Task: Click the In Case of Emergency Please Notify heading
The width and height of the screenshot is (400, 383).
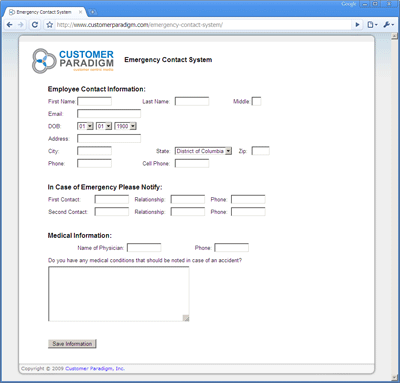Action: coord(105,187)
